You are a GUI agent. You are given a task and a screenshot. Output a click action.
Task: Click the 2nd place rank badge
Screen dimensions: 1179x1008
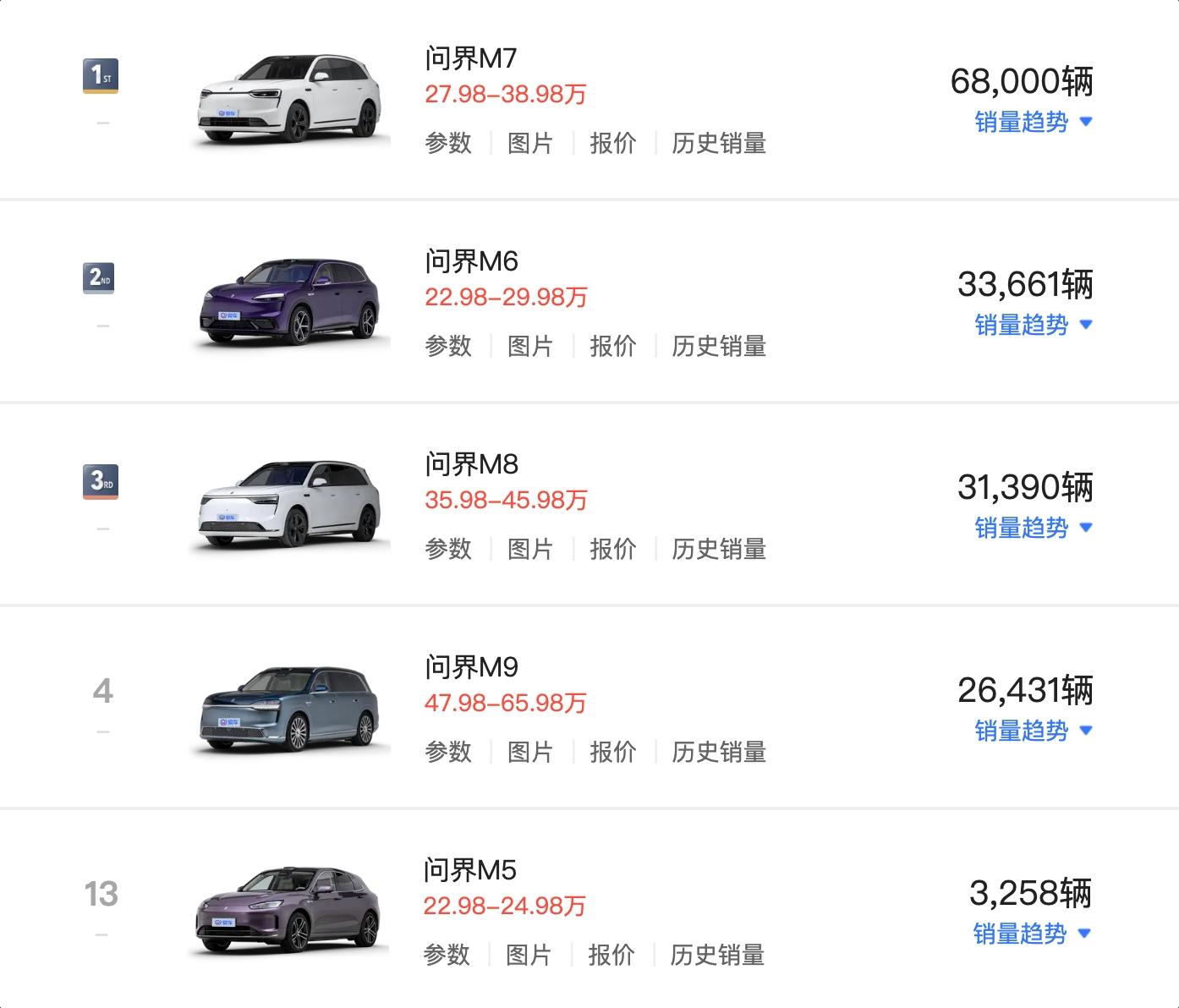click(99, 278)
